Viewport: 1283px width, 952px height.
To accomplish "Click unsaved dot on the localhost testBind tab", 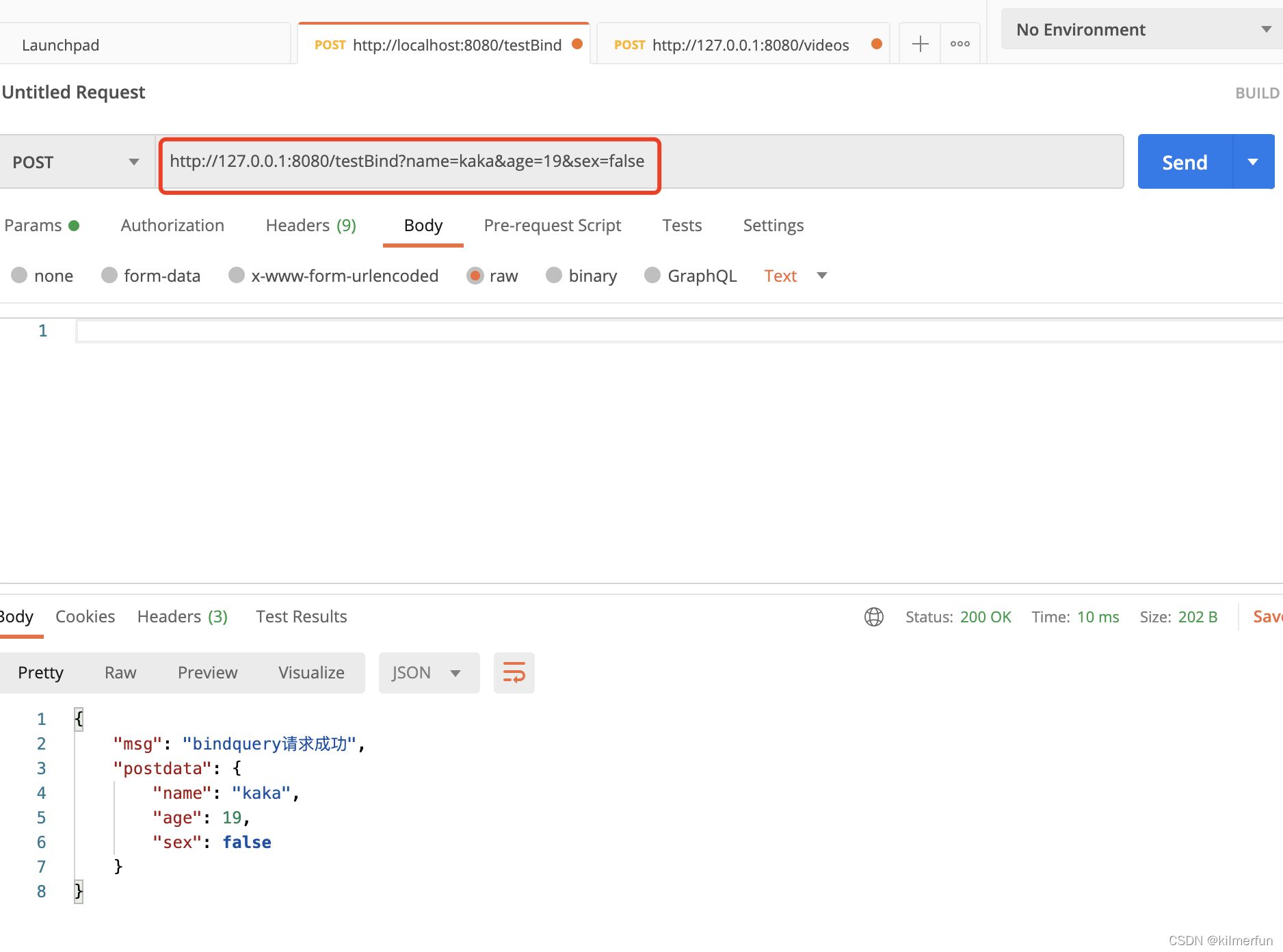I will click(x=577, y=44).
